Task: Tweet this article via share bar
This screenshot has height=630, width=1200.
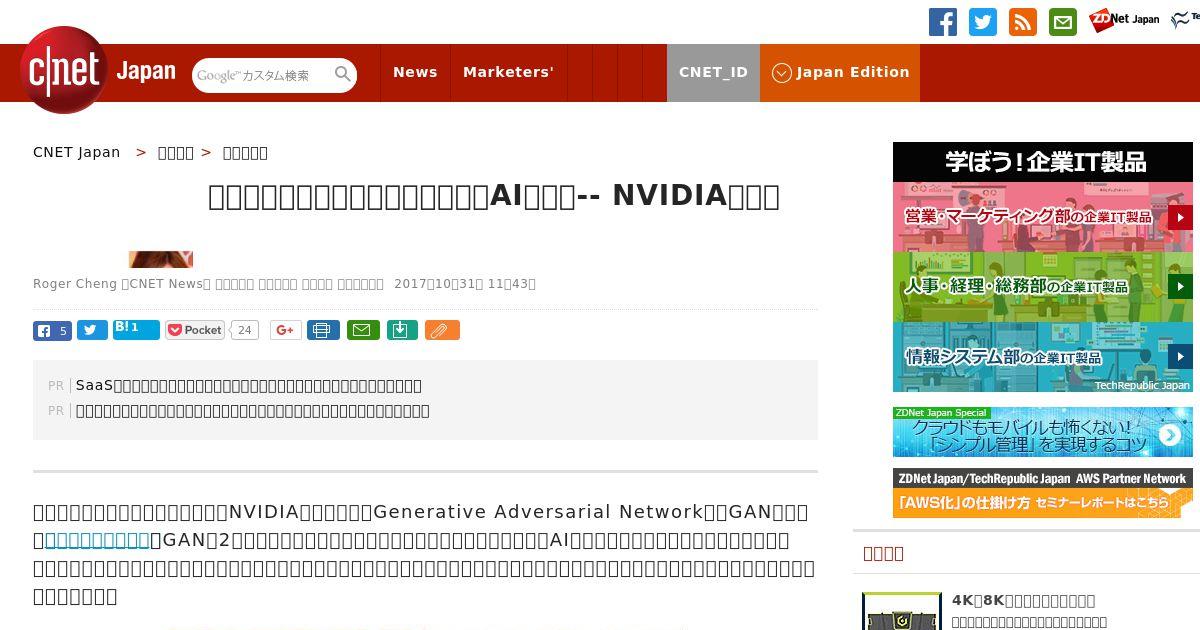Action: tap(92, 330)
